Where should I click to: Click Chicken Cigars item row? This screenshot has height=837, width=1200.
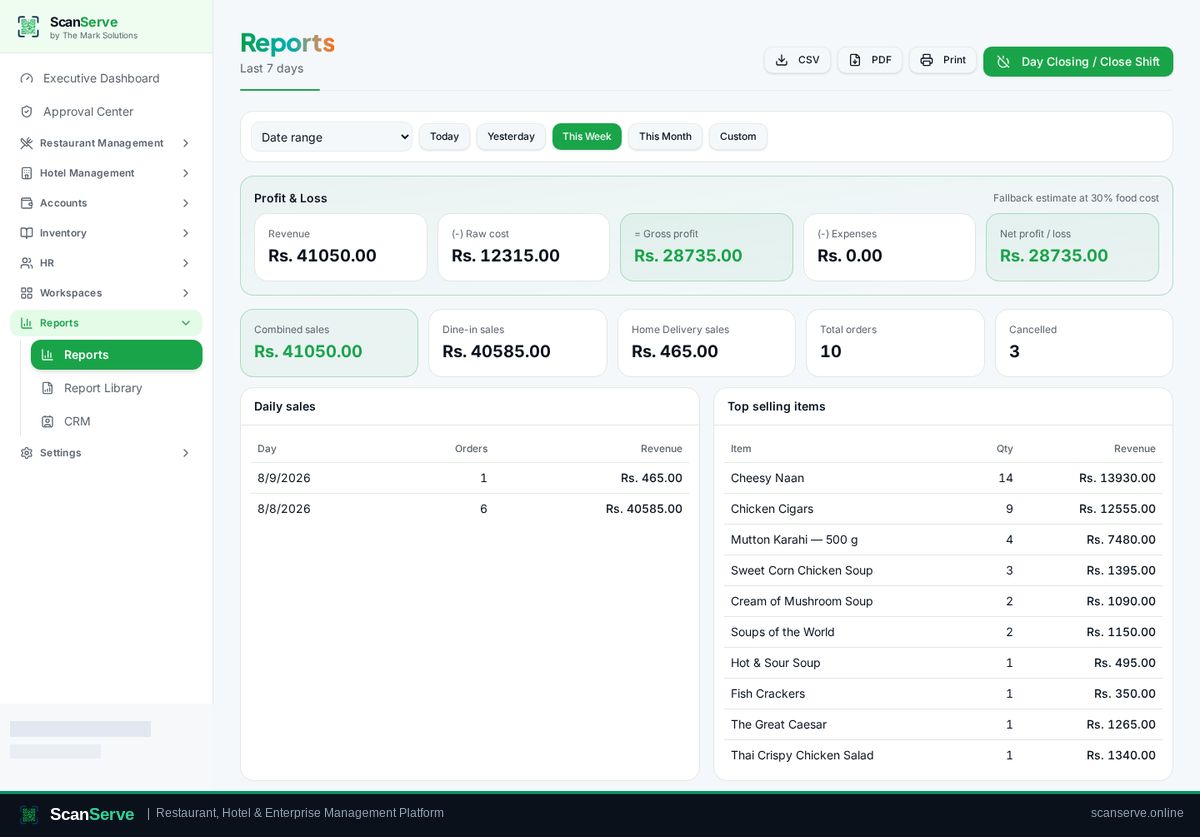coord(943,509)
